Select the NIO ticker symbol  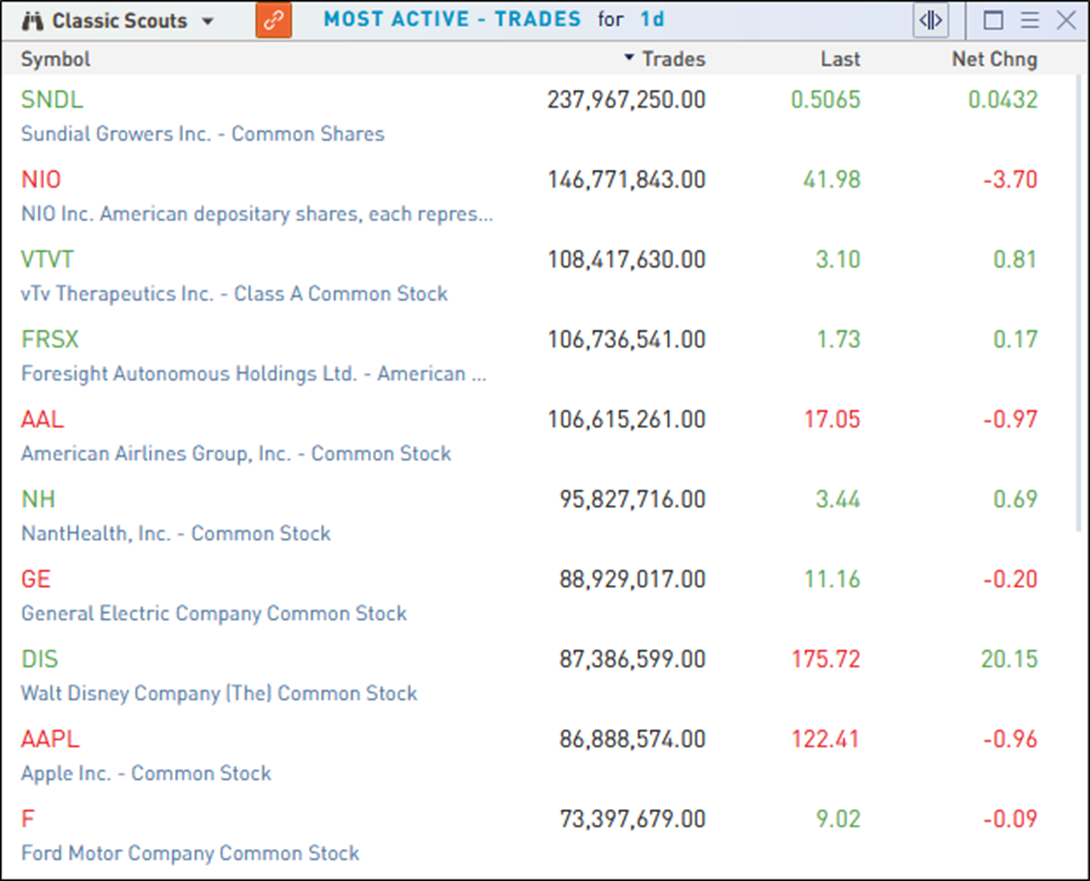[41, 180]
